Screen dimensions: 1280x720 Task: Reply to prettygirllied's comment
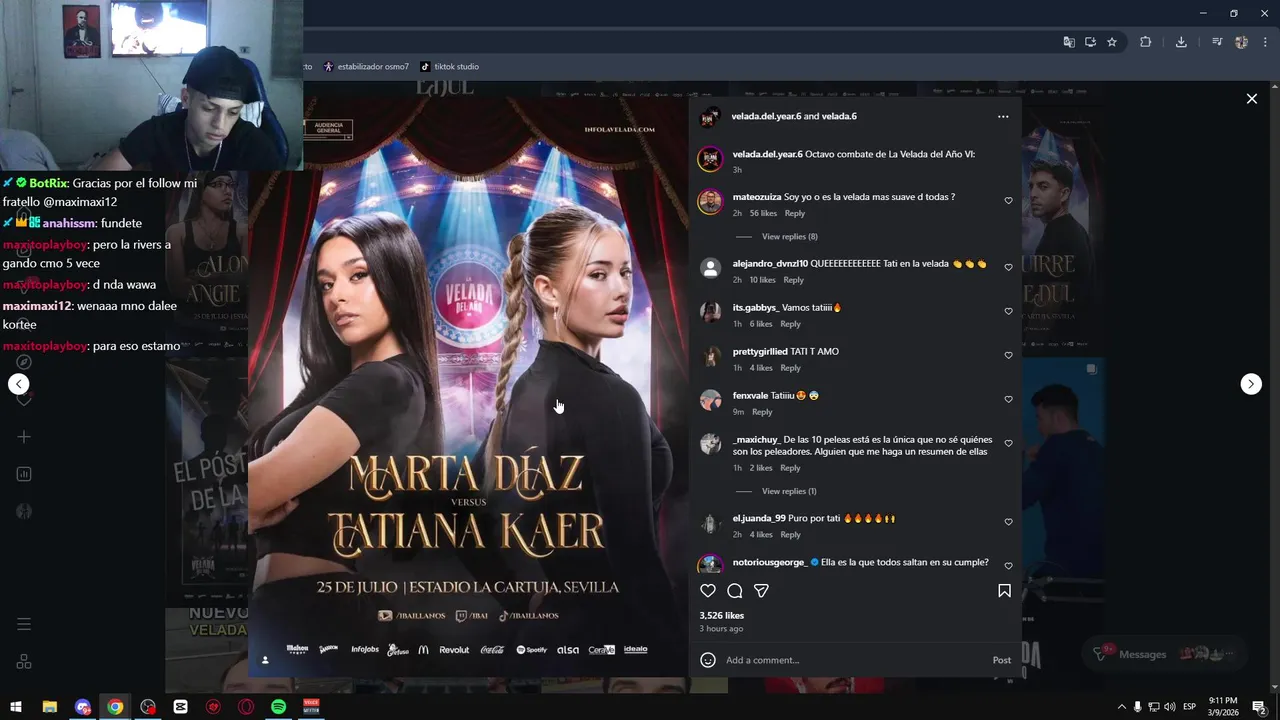tap(790, 368)
